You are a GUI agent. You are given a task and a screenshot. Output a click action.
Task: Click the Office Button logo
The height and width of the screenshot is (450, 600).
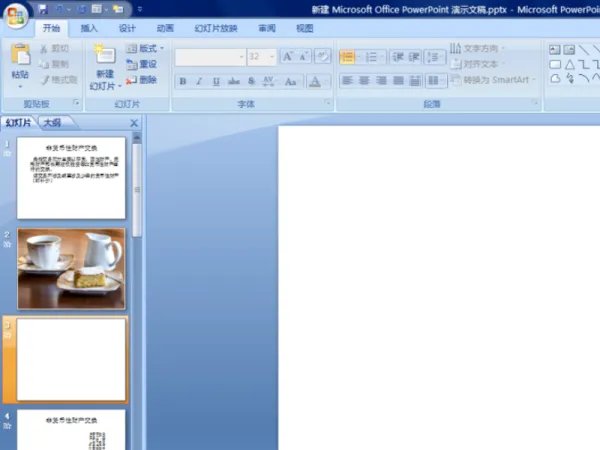tap(15, 12)
